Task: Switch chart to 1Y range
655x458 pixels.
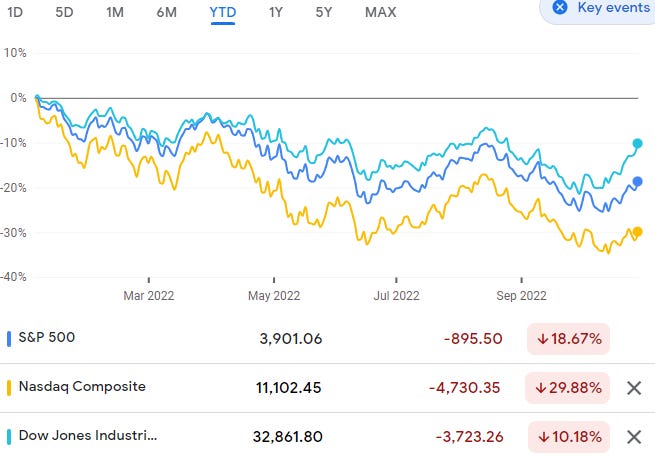Action: click(x=276, y=12)
